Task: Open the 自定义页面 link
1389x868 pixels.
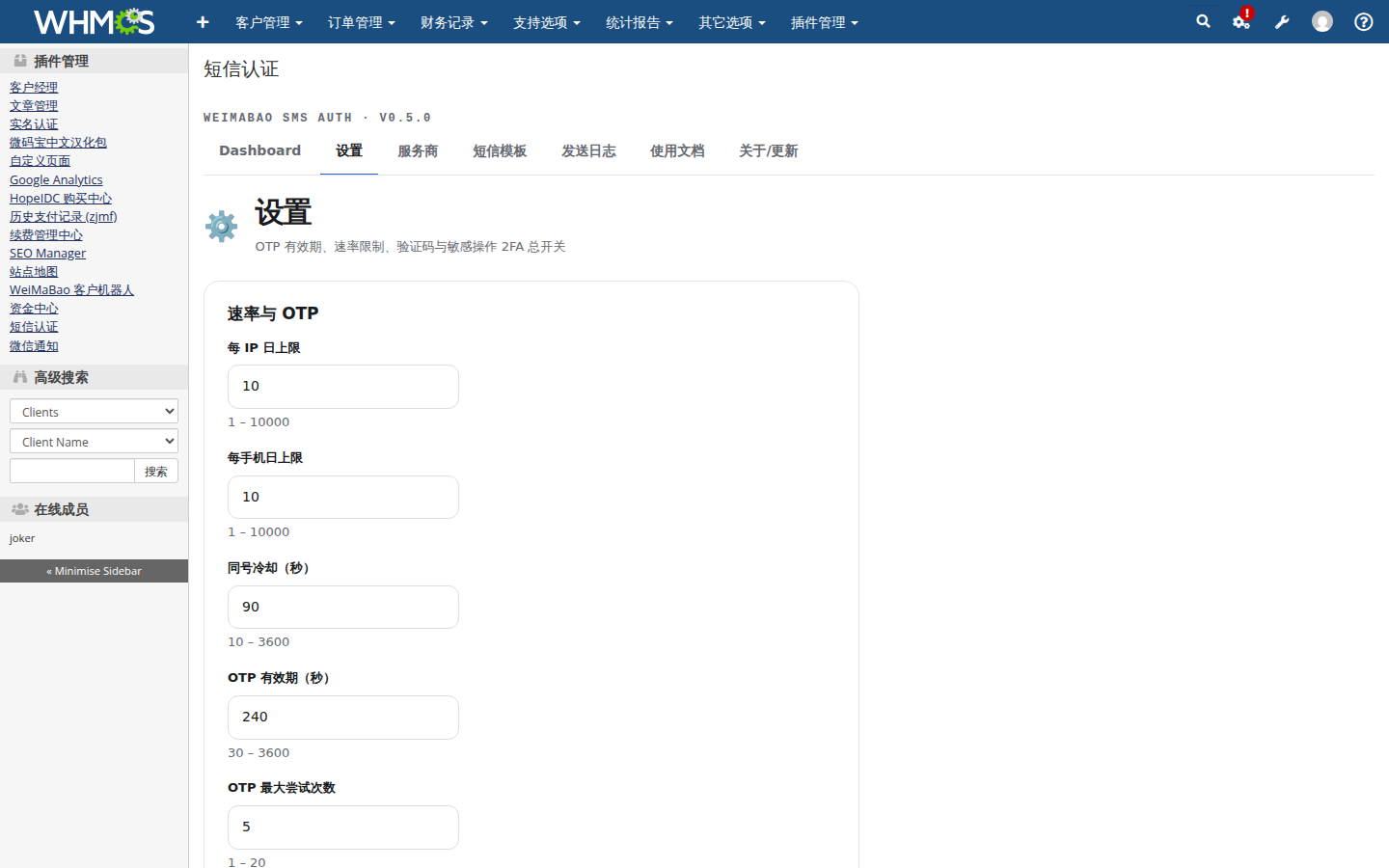Action: [40, 160]
